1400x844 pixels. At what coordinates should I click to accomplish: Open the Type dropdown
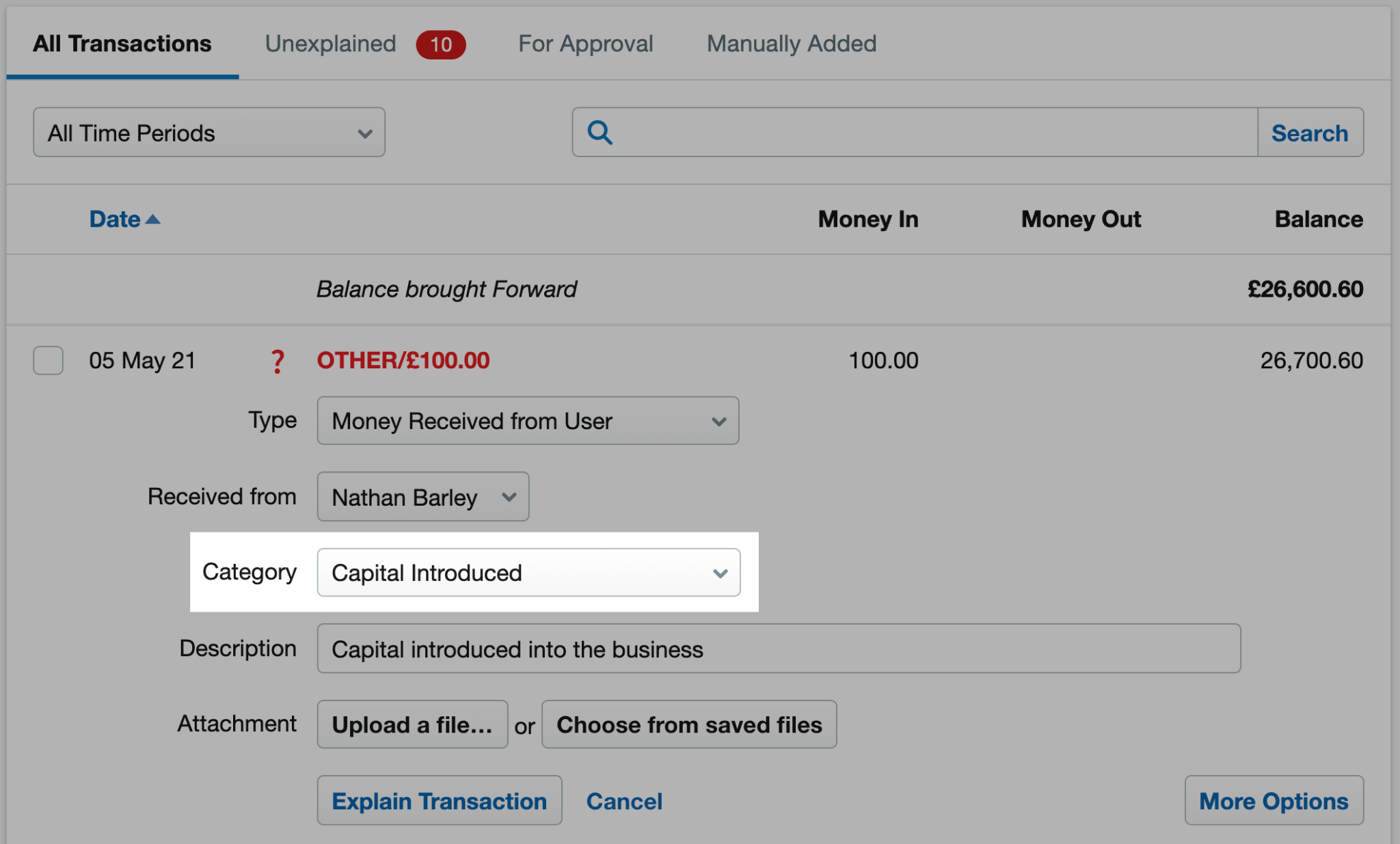[528, 421]
